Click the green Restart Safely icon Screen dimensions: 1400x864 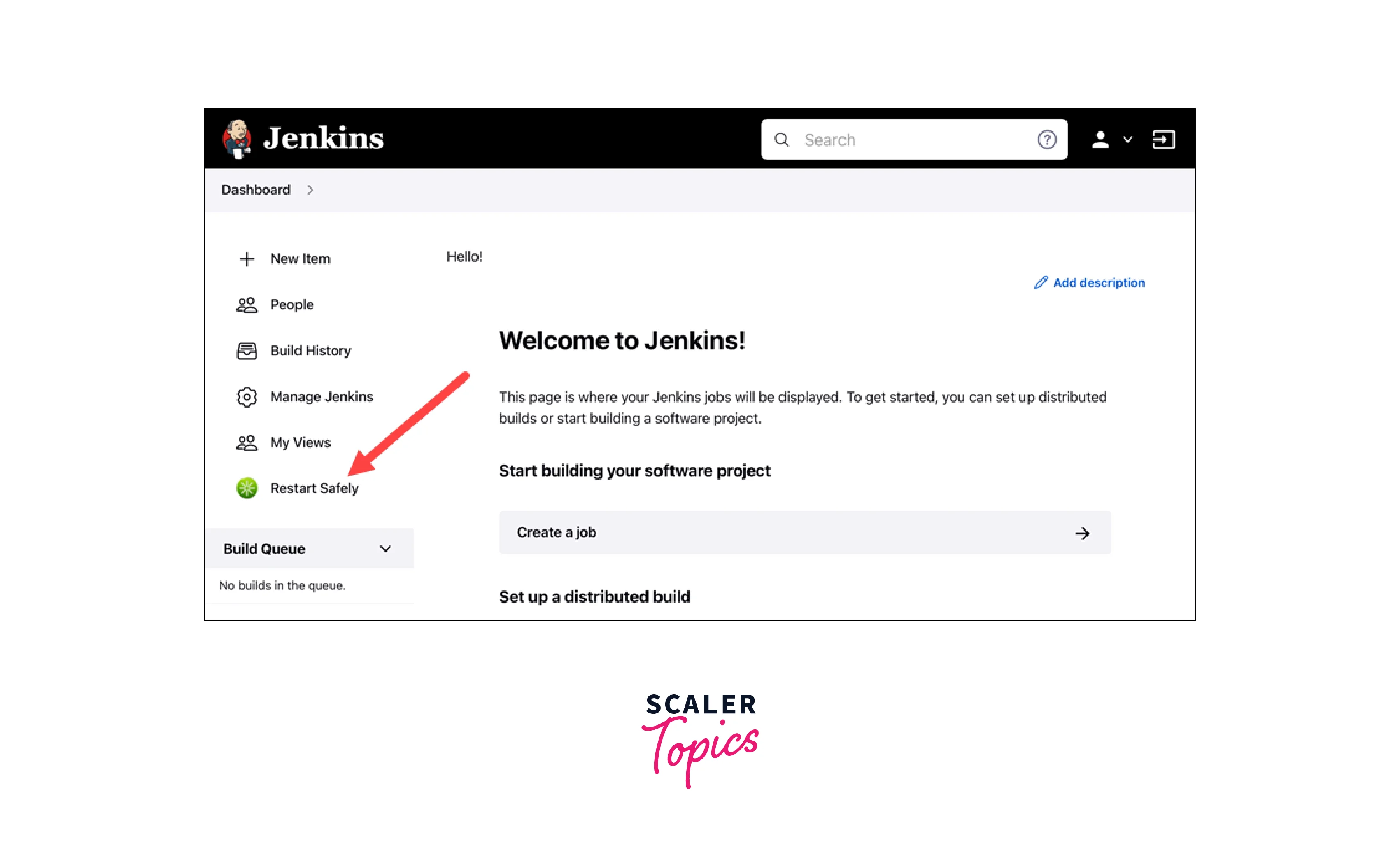(x=246, y=488)
